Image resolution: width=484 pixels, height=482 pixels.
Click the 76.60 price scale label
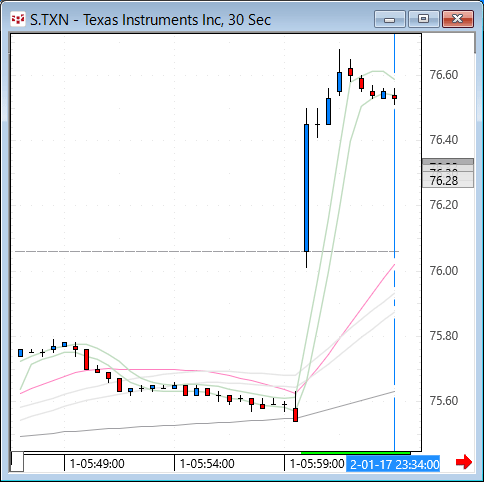coord(444,75)
